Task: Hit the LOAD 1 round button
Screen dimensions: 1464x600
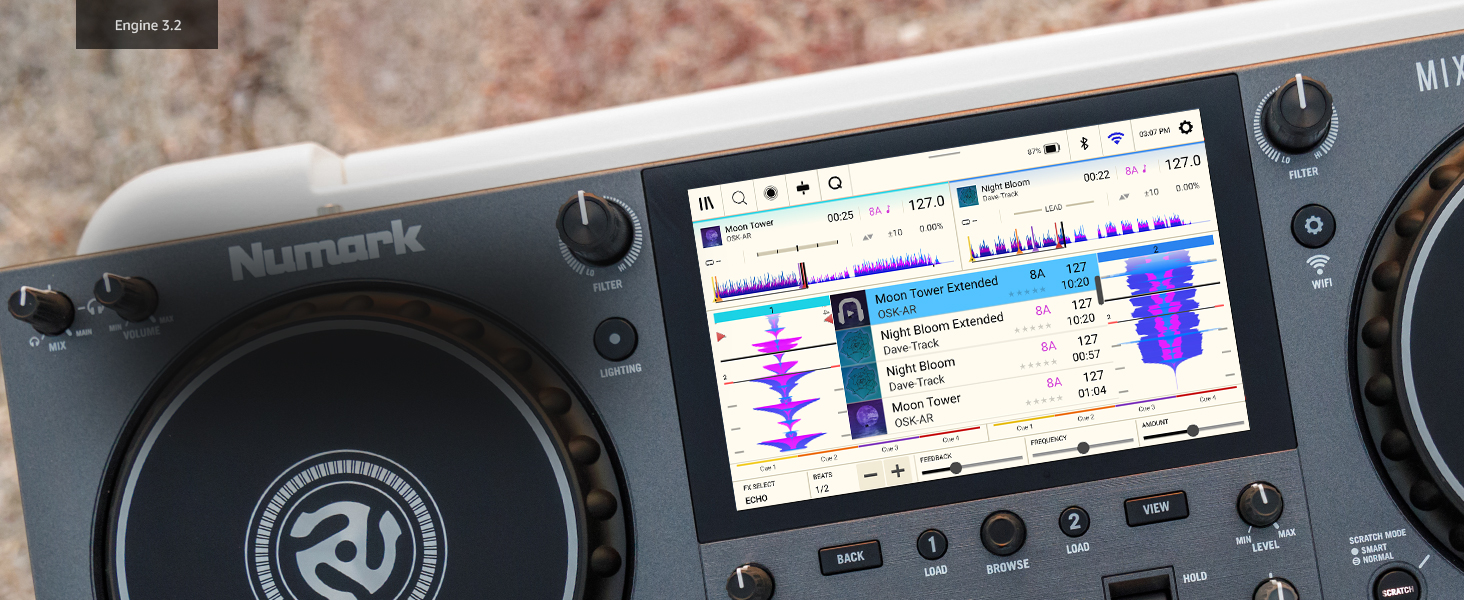Action: click(933, 545)
